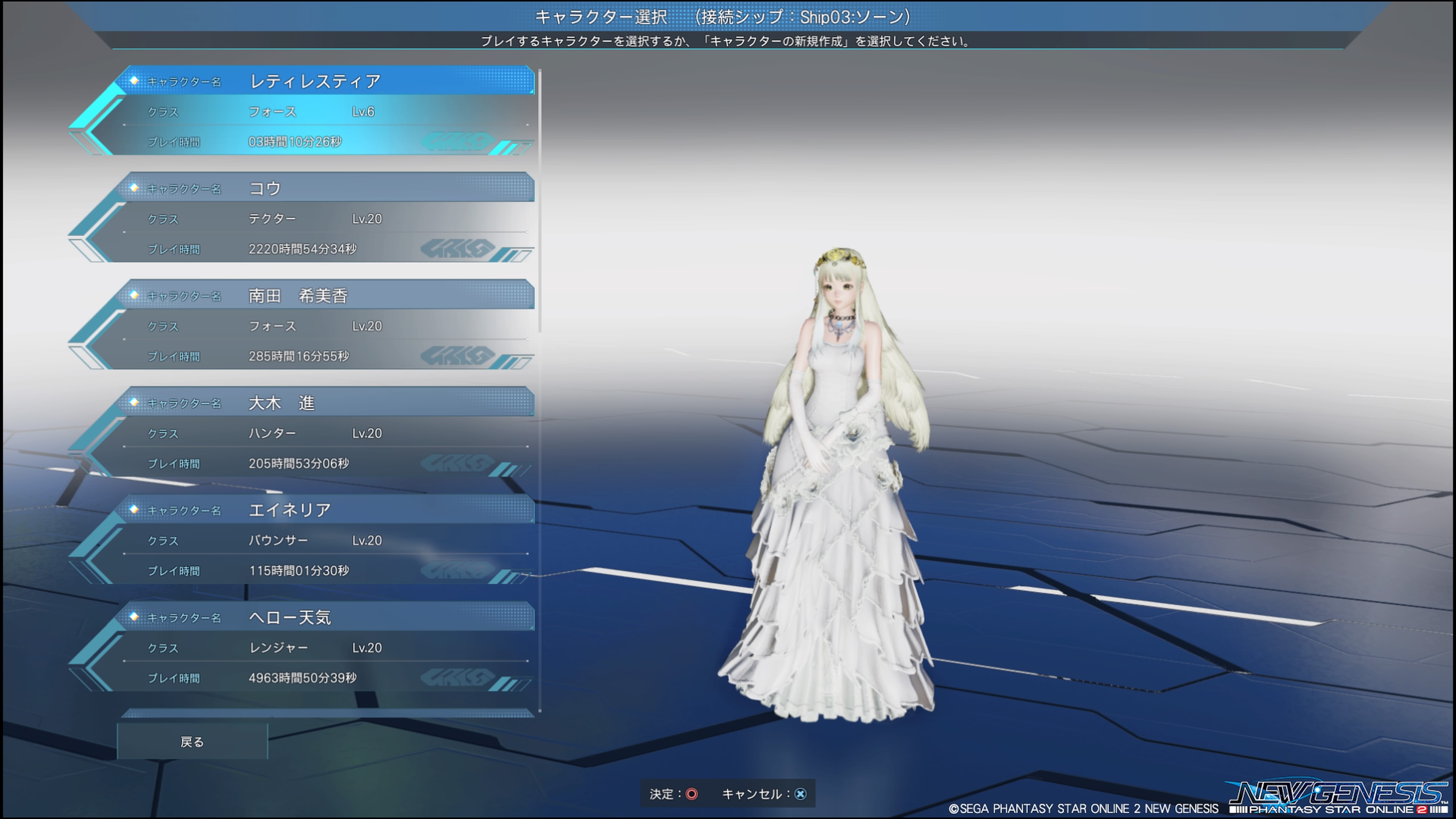Image resolution: width=1456 pixels, height=819 pixels.
Task: Click diamond marker beside コウ name
Action: tap(134, 188)
